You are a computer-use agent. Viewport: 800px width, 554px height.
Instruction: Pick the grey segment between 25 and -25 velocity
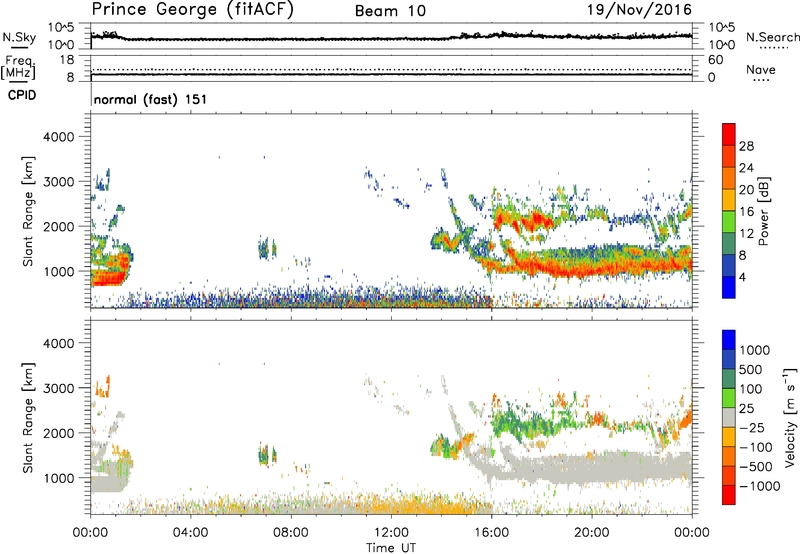click(729, 417)
